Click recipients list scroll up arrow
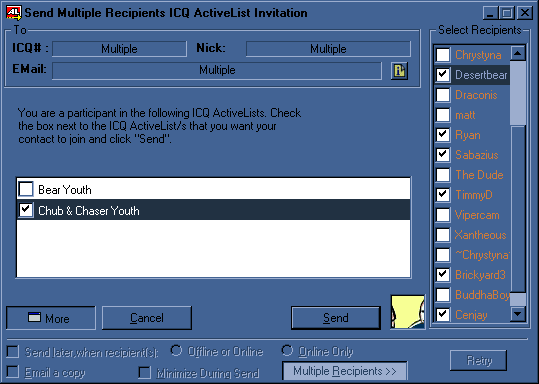Screen dimensions: 539x384 pyautogui.click(x=518, y=53)
